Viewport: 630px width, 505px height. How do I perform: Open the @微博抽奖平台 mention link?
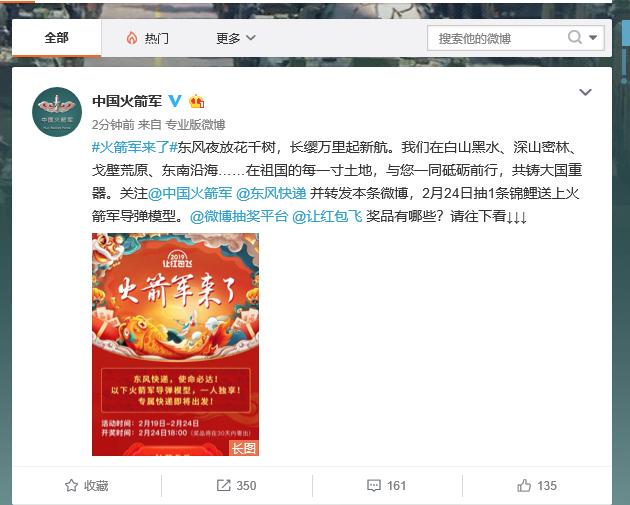(239, 217)
